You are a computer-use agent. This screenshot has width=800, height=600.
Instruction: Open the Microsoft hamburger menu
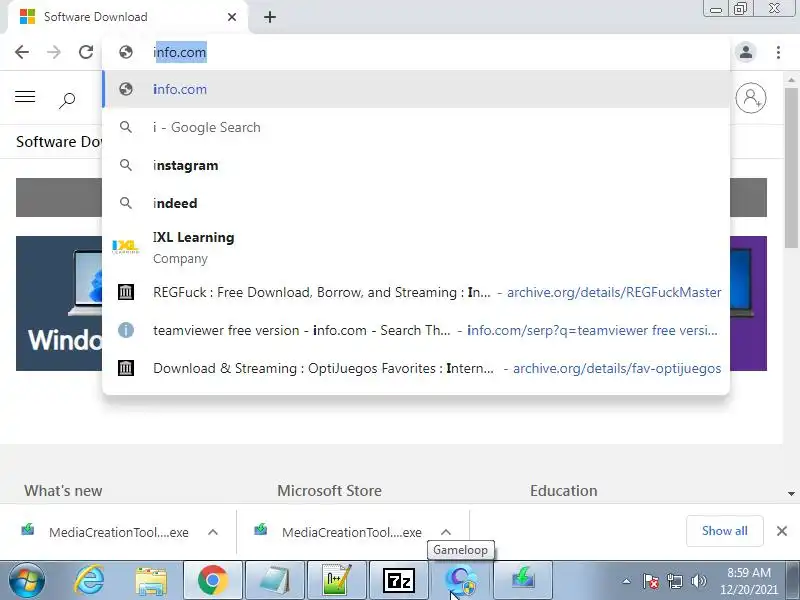(25, 97)
